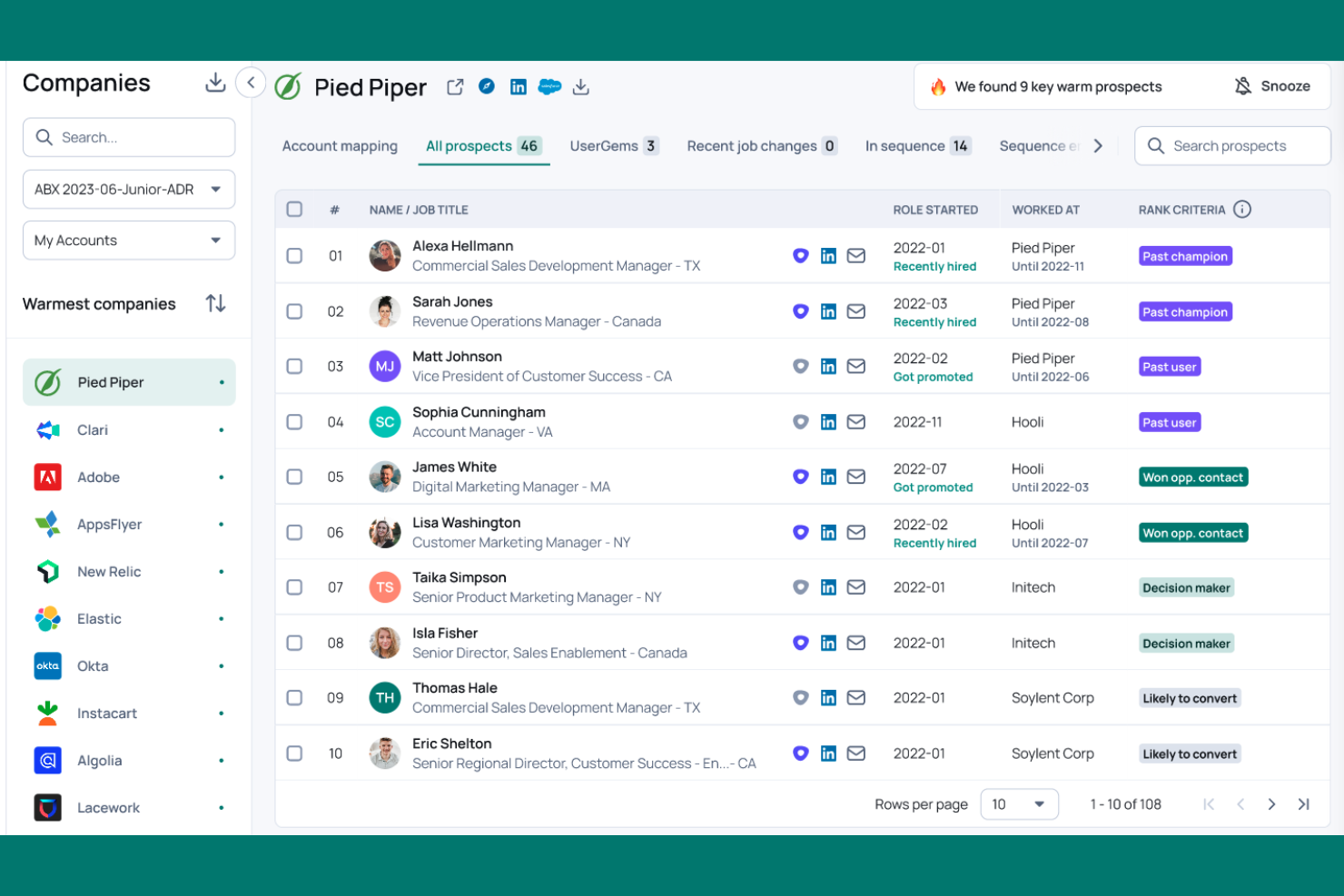Open the Recent job changes tab
This screenshot has width=1344, height=896.
(x=762, y=146)
